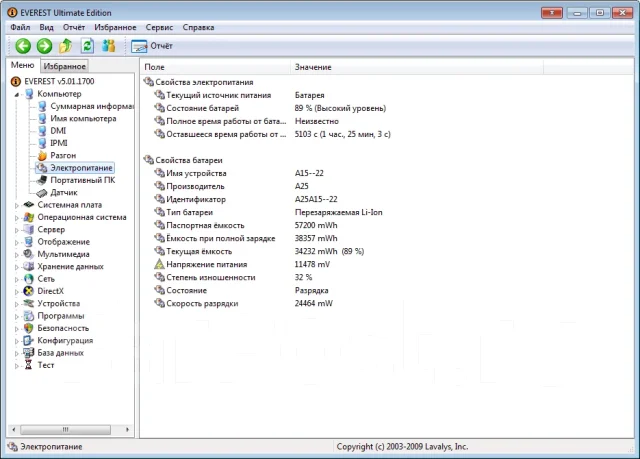Click the Программы icon
This screenshot has height=459, width=640.
point(29,316)
